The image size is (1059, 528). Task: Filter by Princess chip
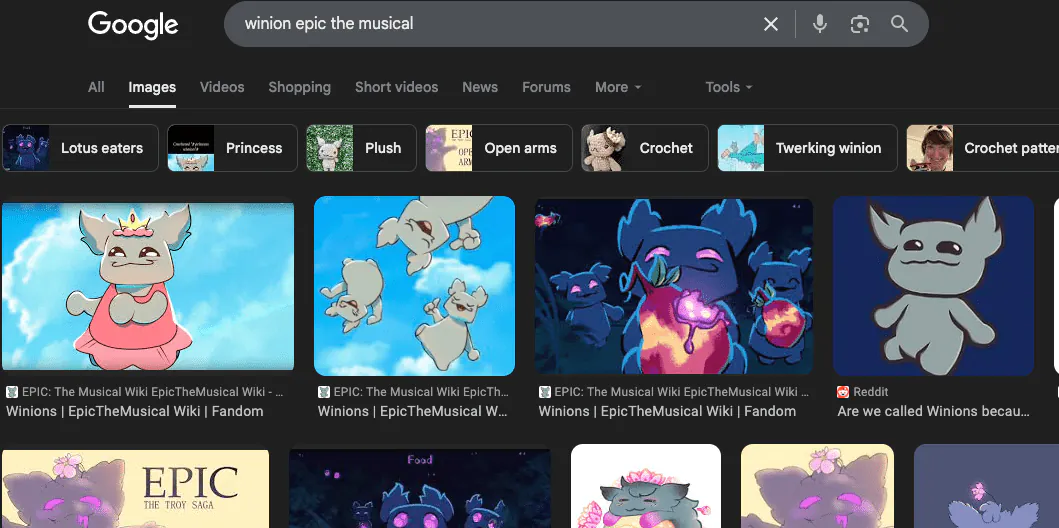pos(232,148)
